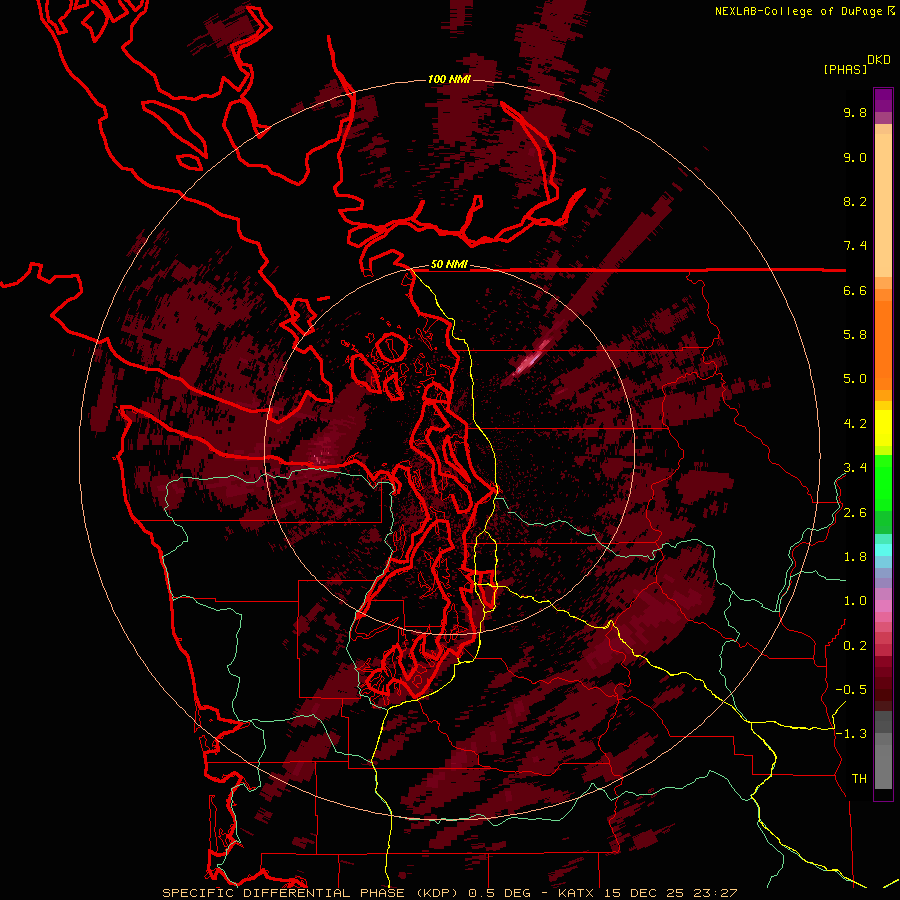Click the -0.5 value on the color scale
The height and width of the screenshot is (900, 900).
click(x=851, y=690)
